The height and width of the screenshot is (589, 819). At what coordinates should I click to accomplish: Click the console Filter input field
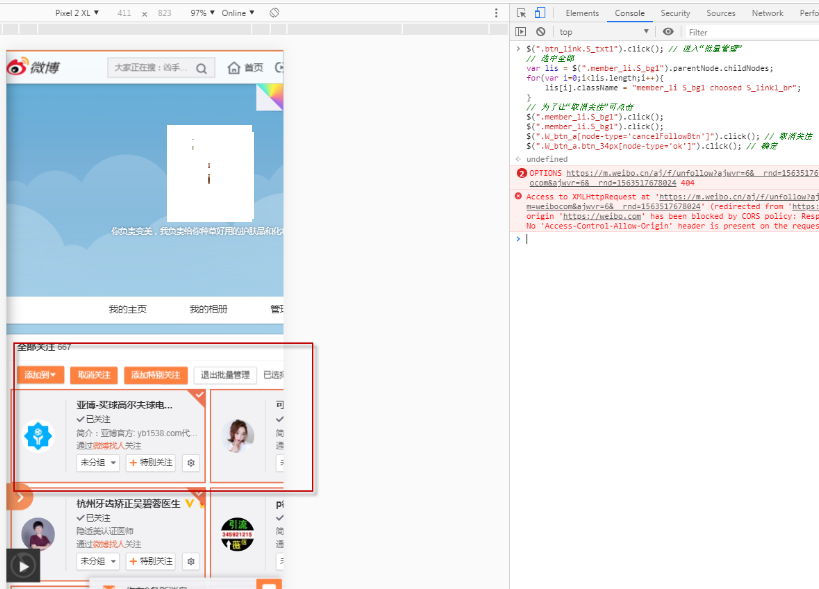click(740, 32)
